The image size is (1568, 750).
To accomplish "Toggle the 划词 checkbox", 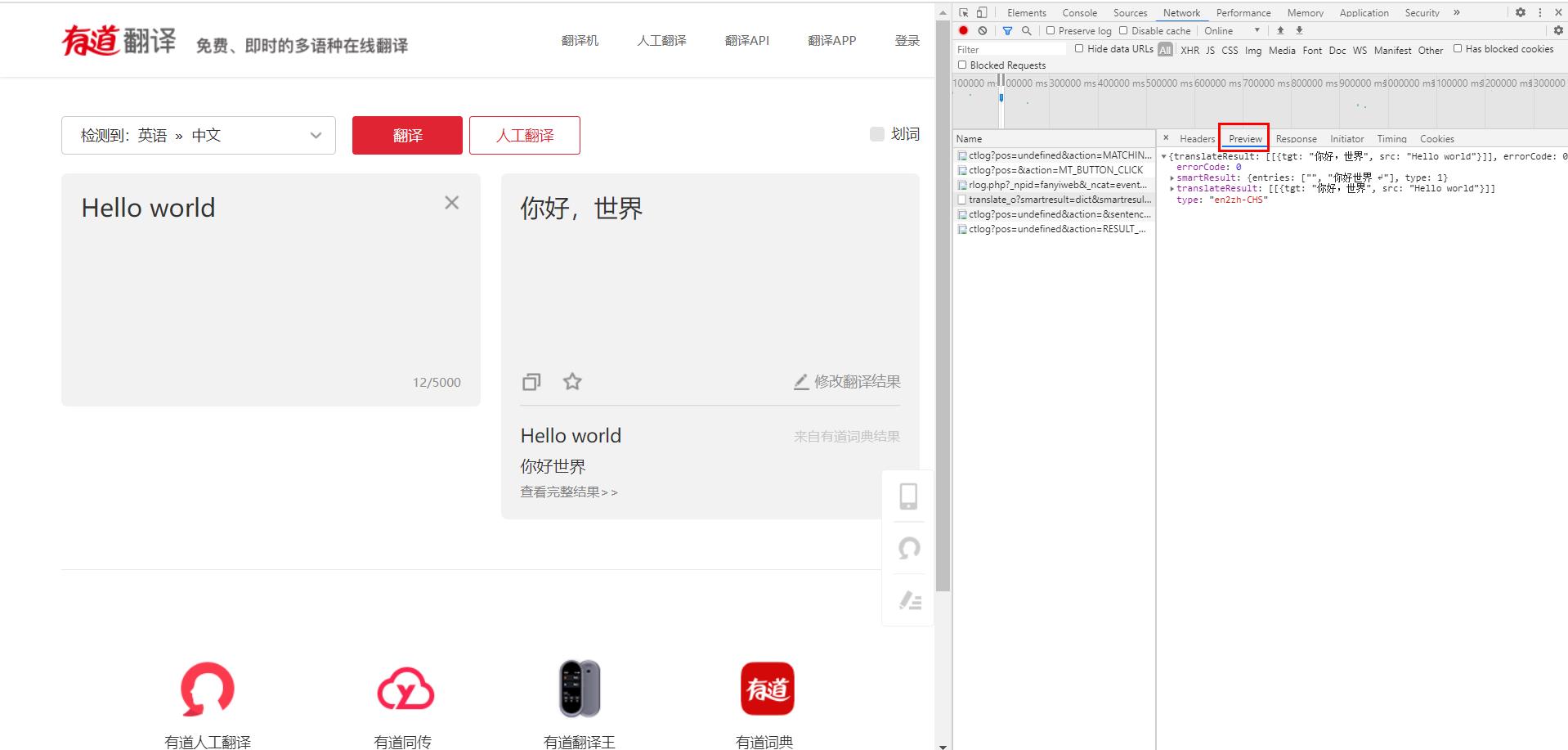I will pos(877,134).
